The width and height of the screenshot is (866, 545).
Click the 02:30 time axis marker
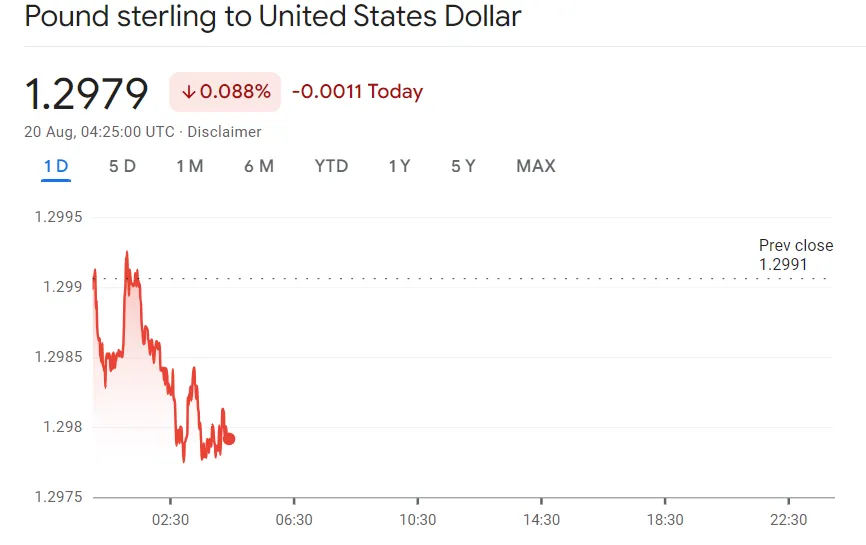tap(170, 519)
